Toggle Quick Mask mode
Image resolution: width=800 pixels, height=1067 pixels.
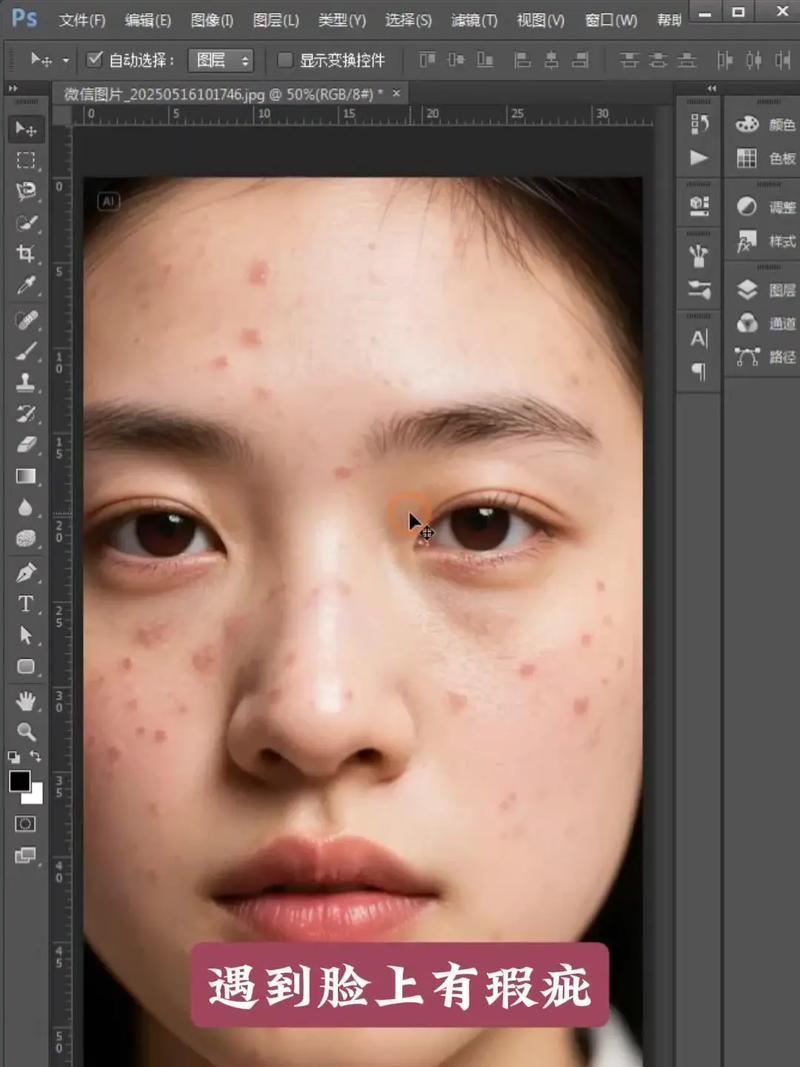[25, 824]
